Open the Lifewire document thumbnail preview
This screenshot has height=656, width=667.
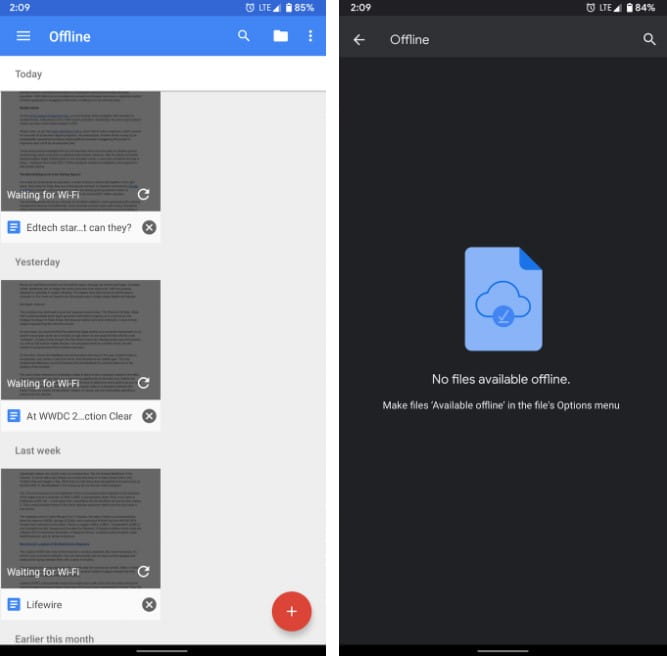pos(81,528)
